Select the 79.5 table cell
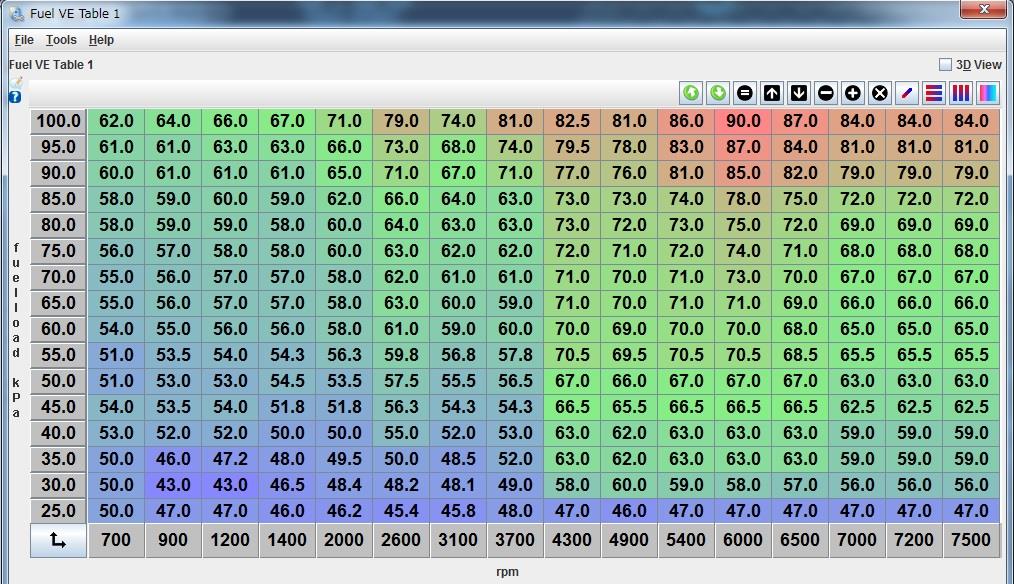This screenshot has width=1014, height=584. click(x=572, y=147)
